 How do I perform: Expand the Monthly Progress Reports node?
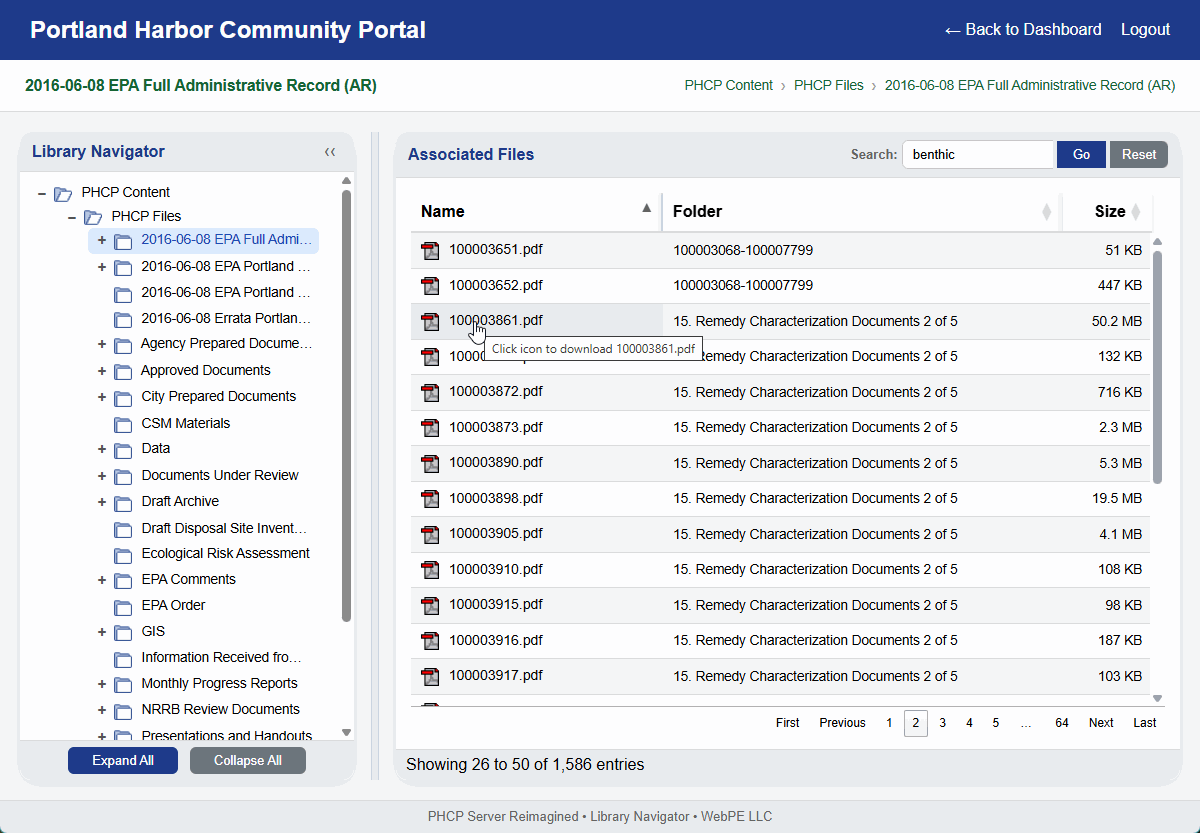click(101, 684)
